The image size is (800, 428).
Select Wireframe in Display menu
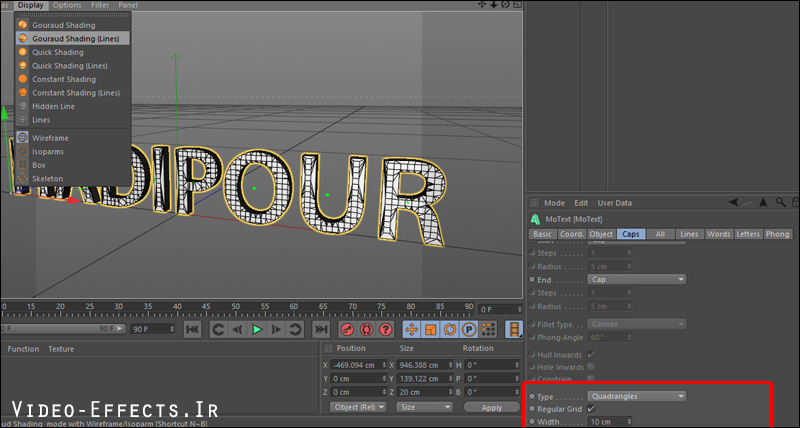click(x=72, y=138)
